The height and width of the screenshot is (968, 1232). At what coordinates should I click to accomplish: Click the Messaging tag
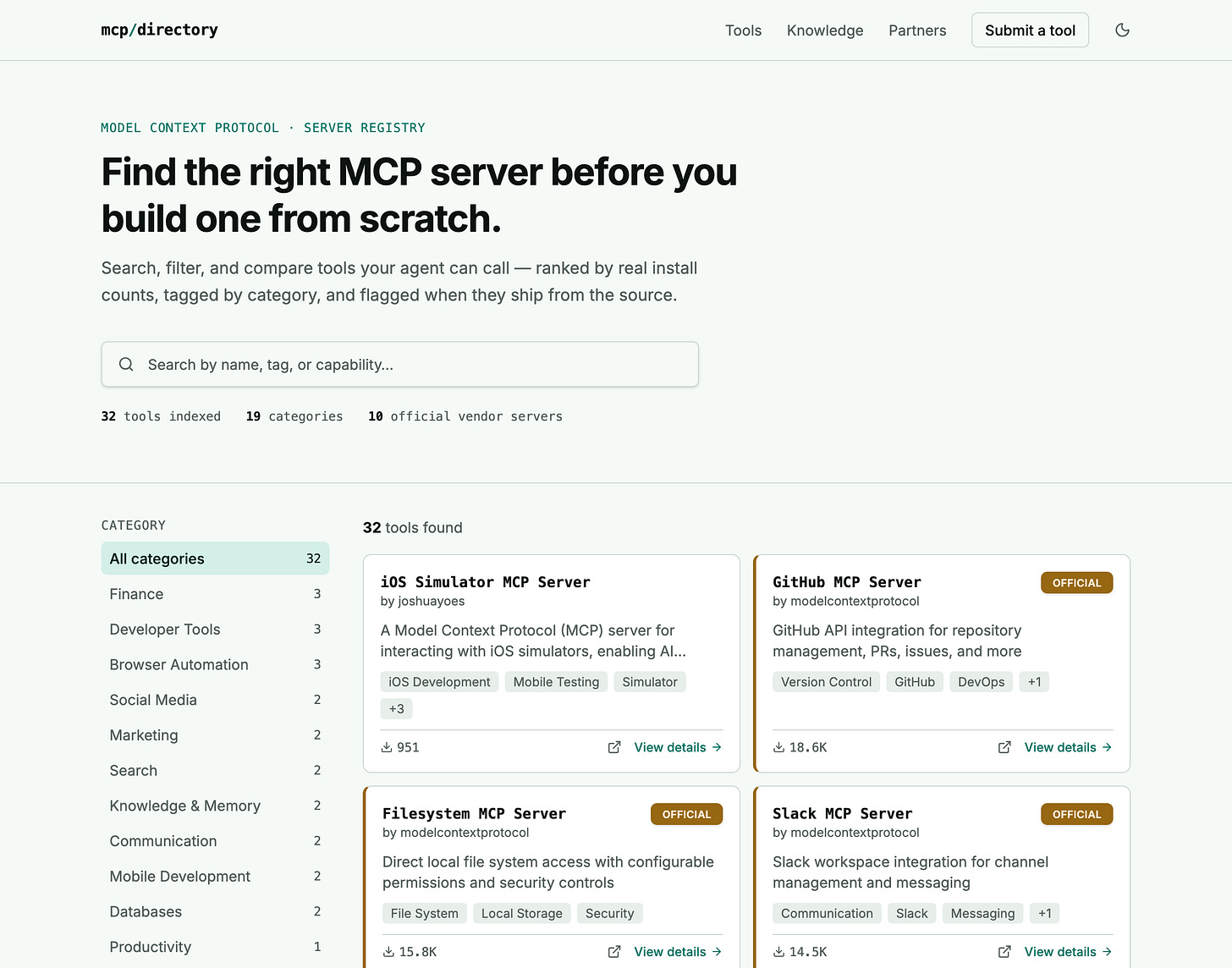pyautogui.click(x=982, y=914)
